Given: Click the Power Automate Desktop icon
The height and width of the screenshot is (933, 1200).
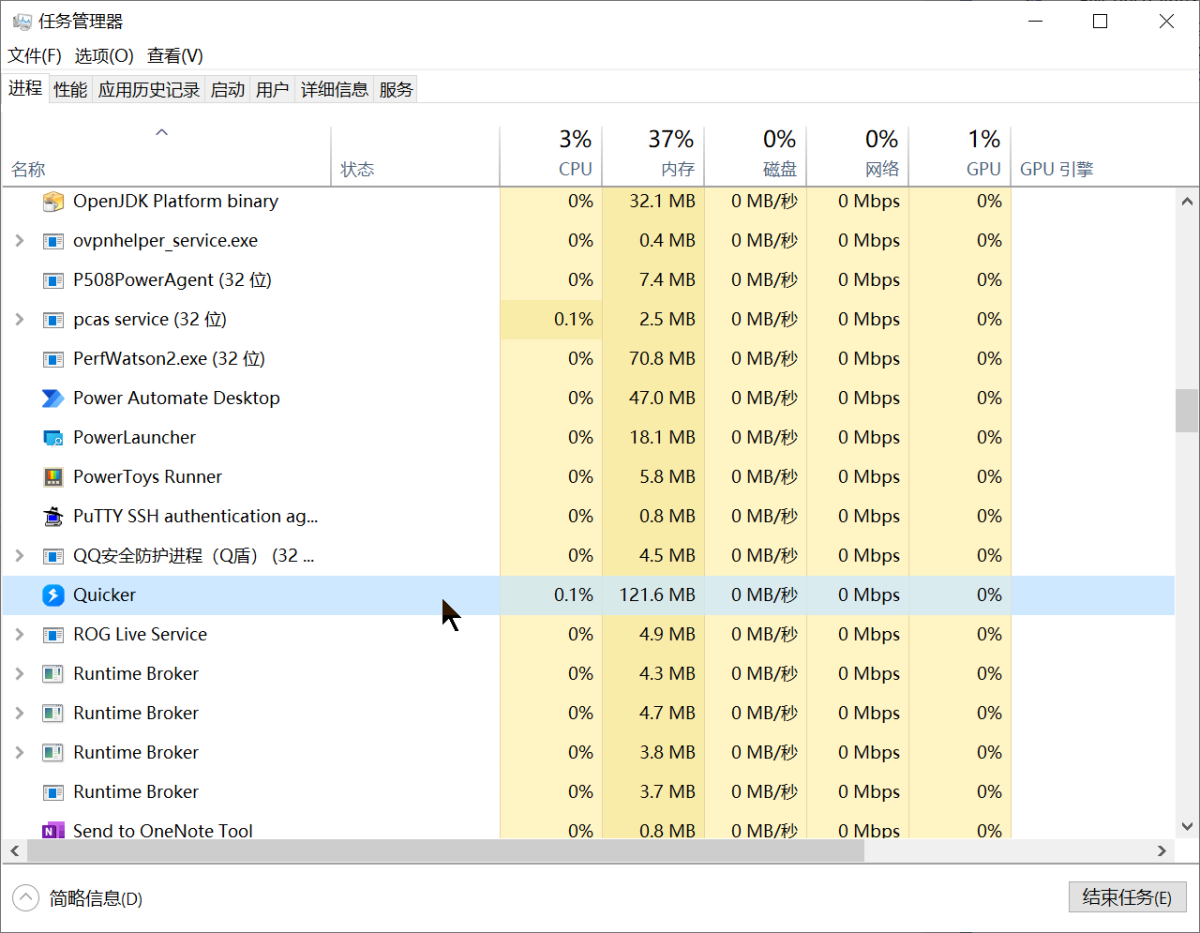Looking at the screenshot, I should [53, 398].
